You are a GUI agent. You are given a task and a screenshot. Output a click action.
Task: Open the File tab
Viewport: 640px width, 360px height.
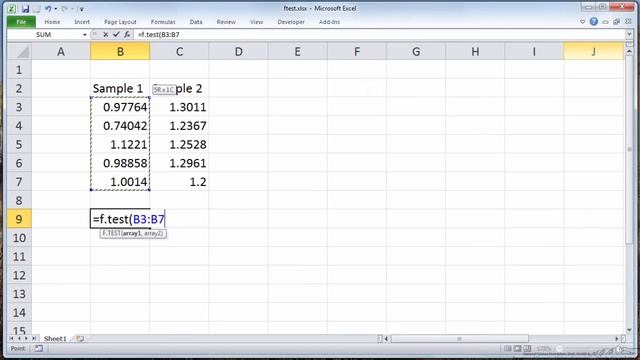pyautogui.click(x=21, y=22)
